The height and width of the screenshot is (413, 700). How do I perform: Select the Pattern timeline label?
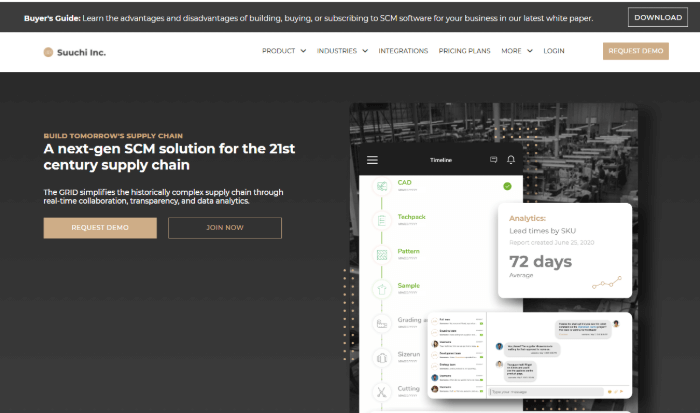(x=408, y=251)
